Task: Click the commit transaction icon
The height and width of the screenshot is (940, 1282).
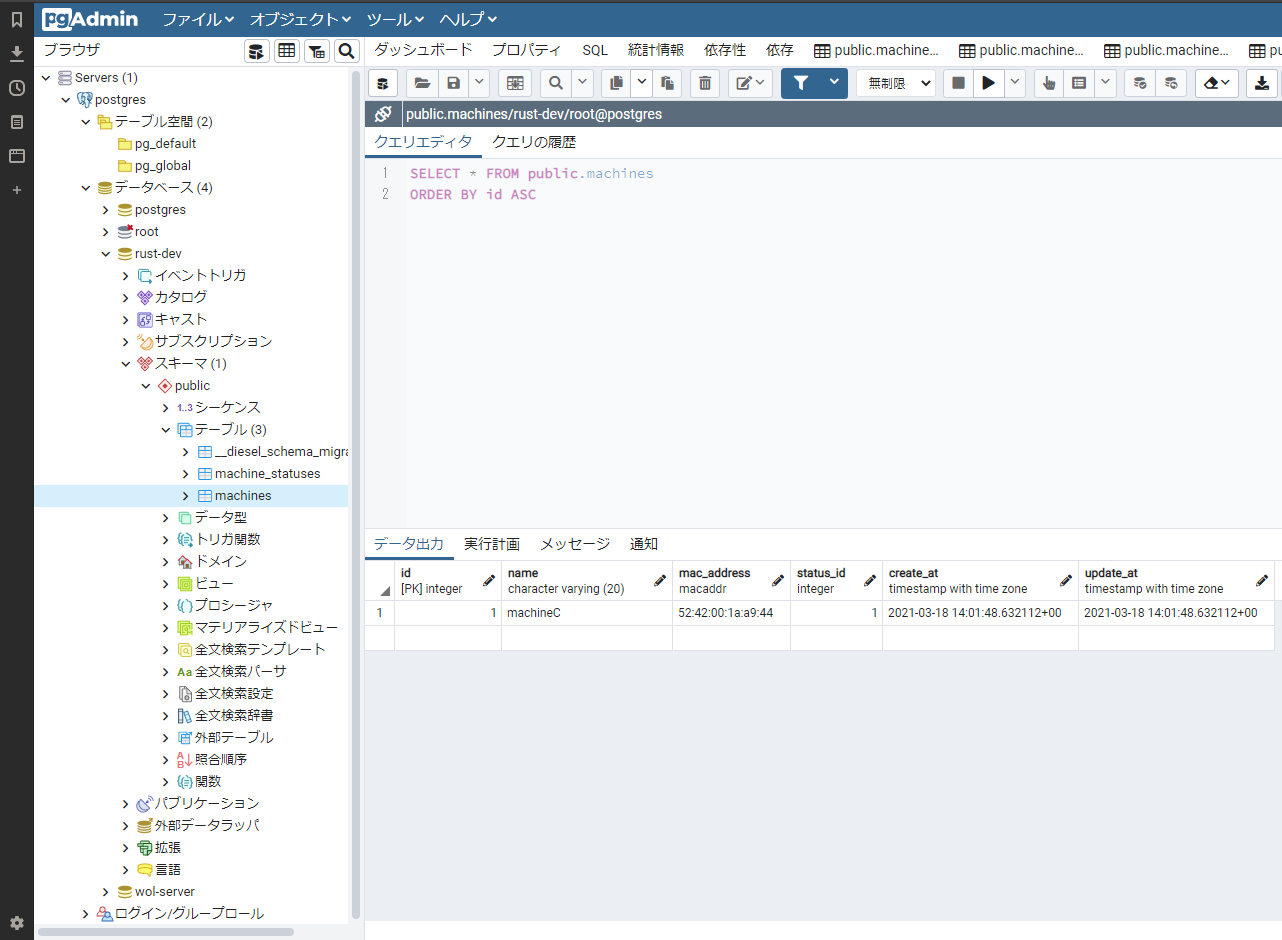Action: click(x=1139, y=83)
